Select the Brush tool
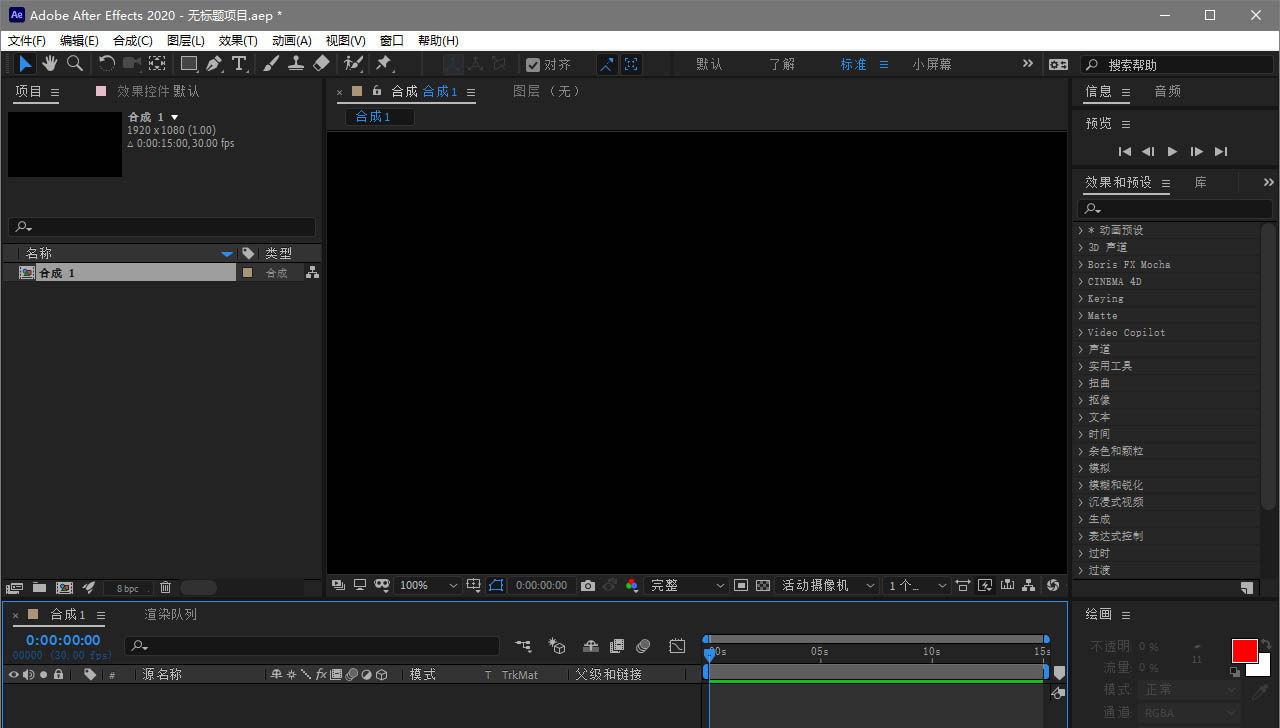 tap(271, 63)
